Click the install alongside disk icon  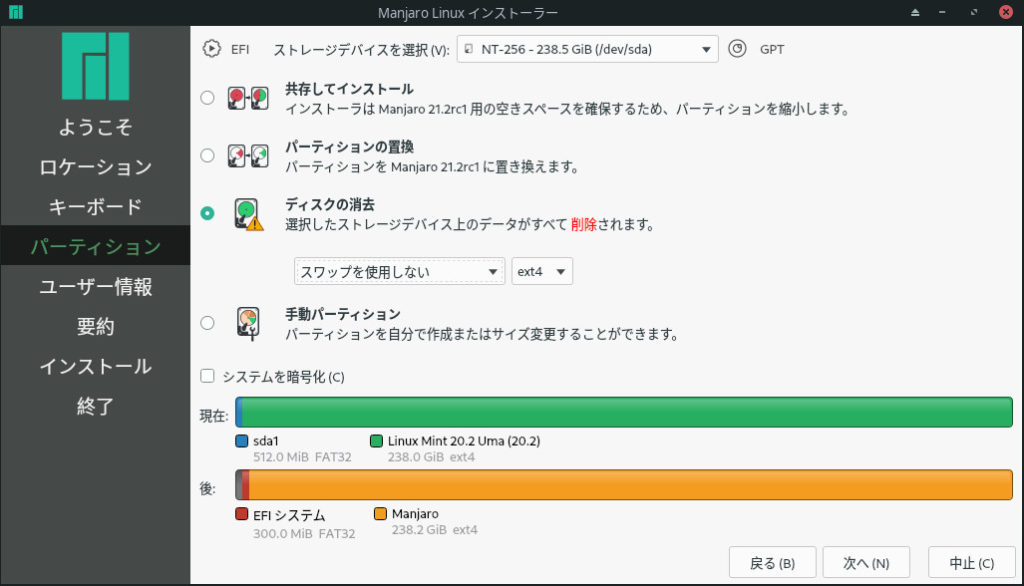[x=248, y=98]
